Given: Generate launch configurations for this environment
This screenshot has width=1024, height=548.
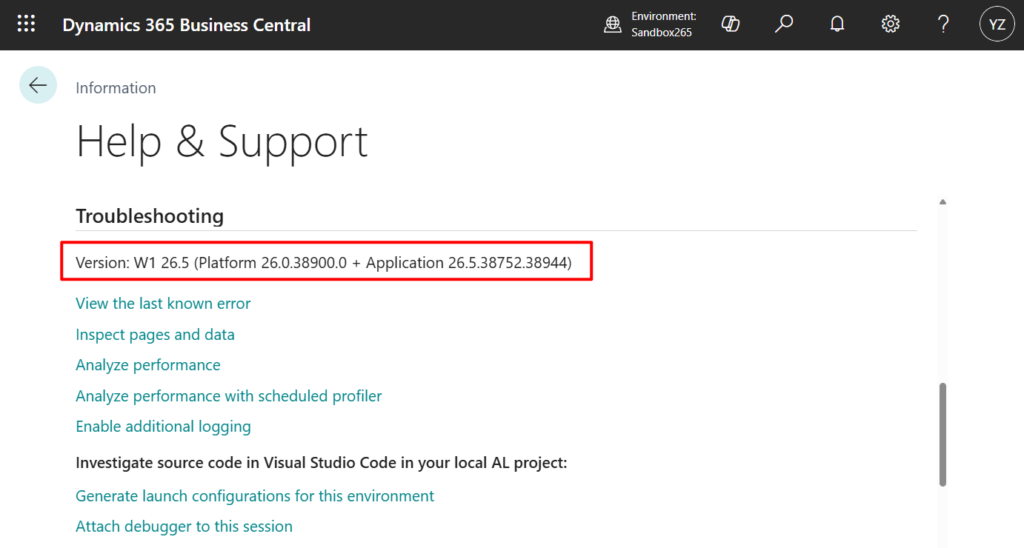Looking at the screenshot, I should tap(255, 496).
